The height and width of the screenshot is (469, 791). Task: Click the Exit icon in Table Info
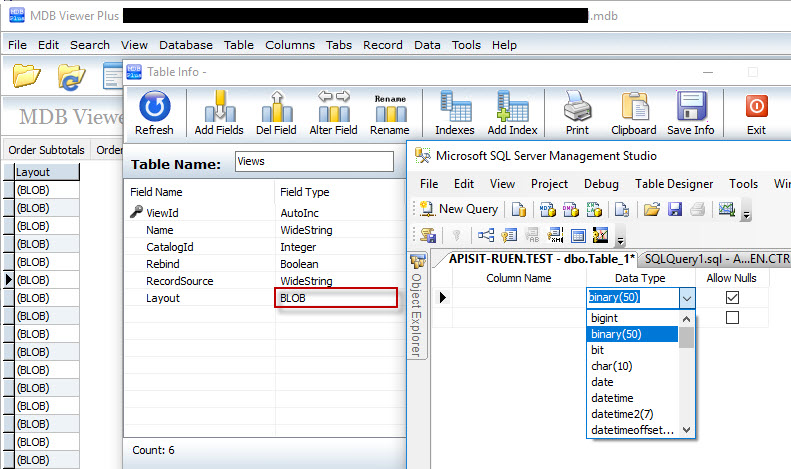click(x=756, y=107)
